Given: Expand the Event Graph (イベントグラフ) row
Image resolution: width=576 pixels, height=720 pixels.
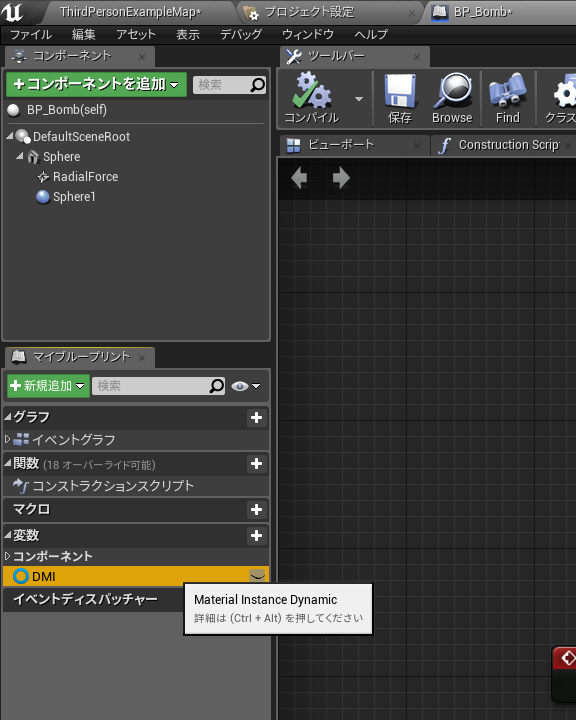Looking at the screenshot, I should tap(8, 439).
